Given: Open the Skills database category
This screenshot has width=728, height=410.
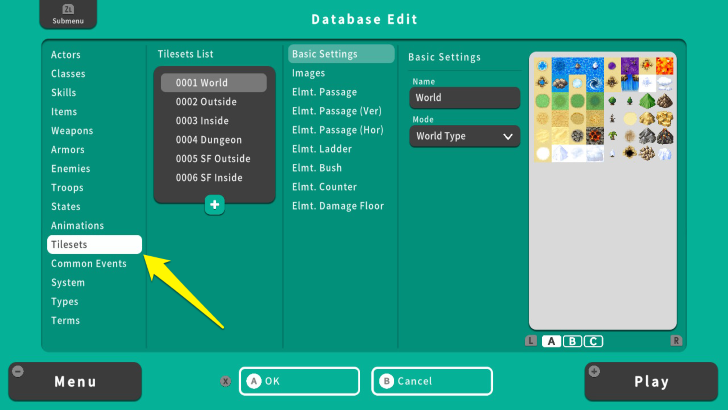Looking at the screenshot, I should tap(64, 93).
